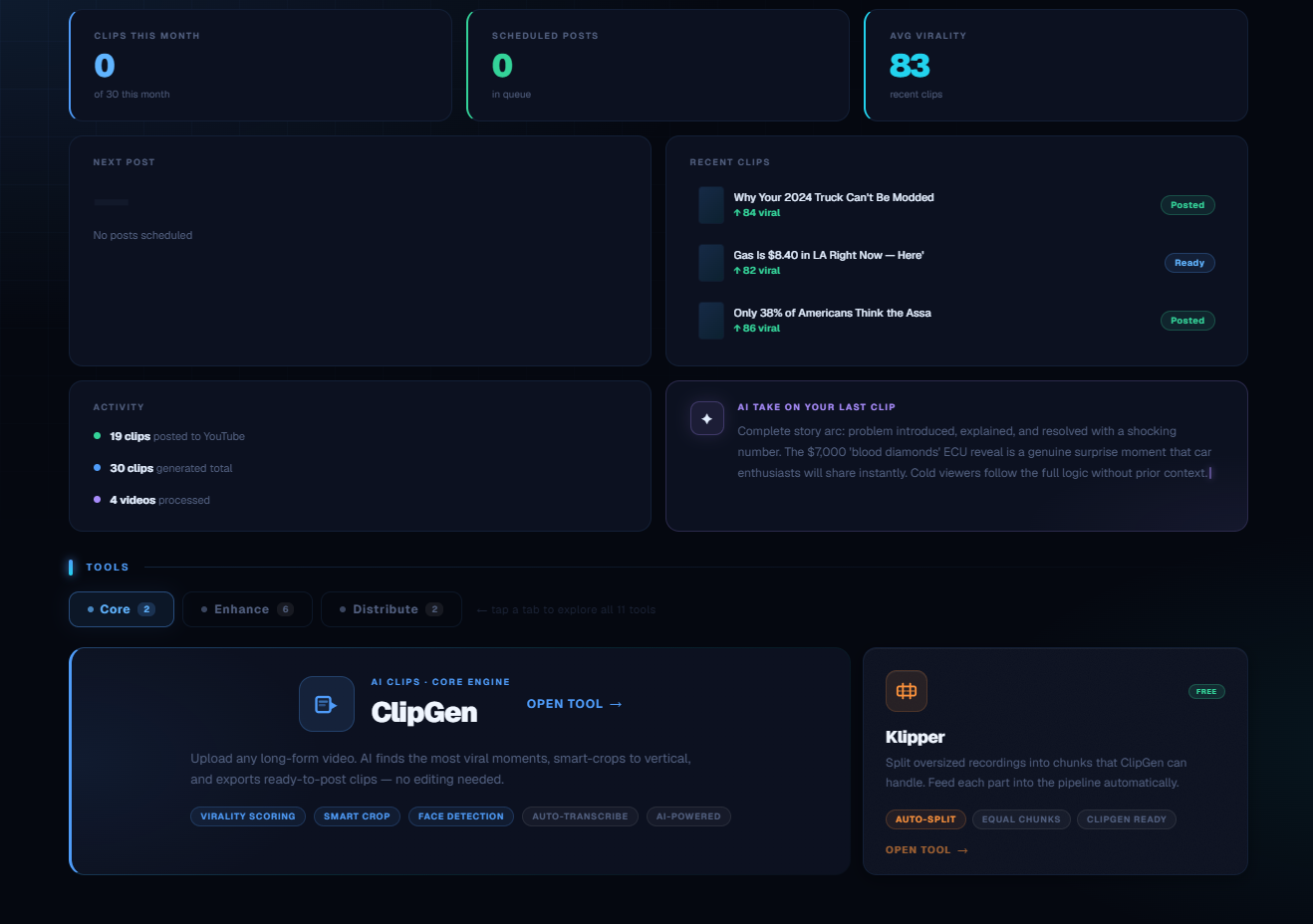
Task: Click the SMART CROP tag
Action: 357,816
